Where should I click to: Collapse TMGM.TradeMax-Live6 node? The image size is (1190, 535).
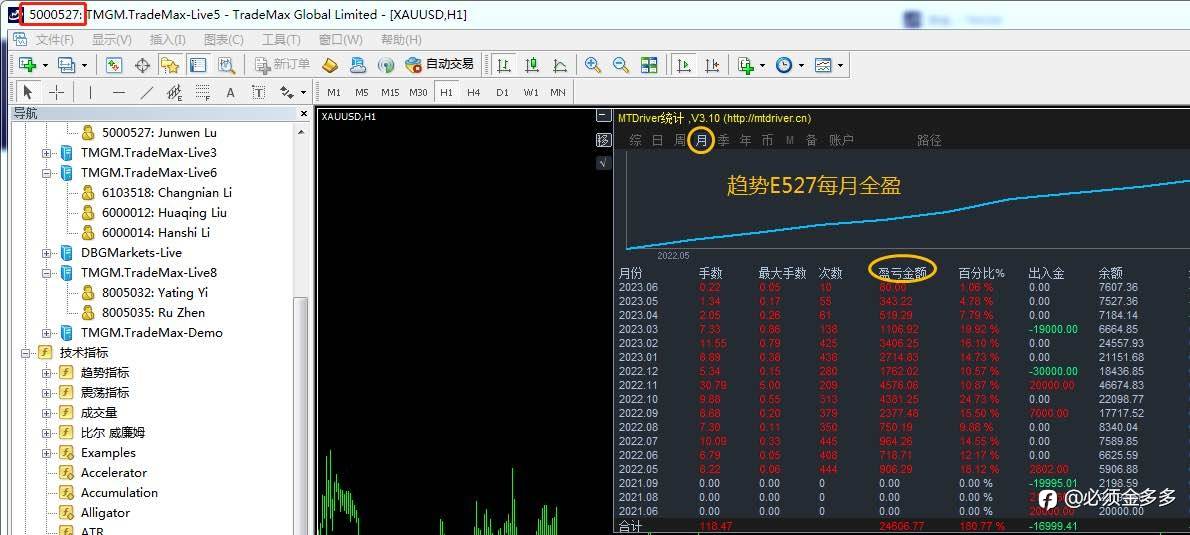tap(46, 173)
